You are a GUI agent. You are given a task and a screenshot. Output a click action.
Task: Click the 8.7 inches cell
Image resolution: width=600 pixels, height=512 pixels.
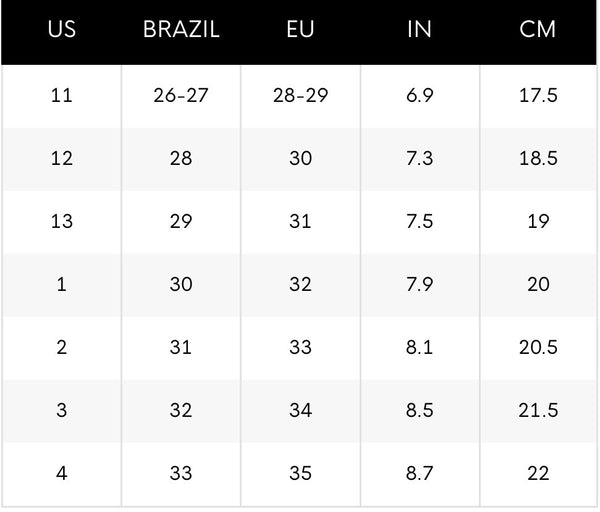(419, 473)
